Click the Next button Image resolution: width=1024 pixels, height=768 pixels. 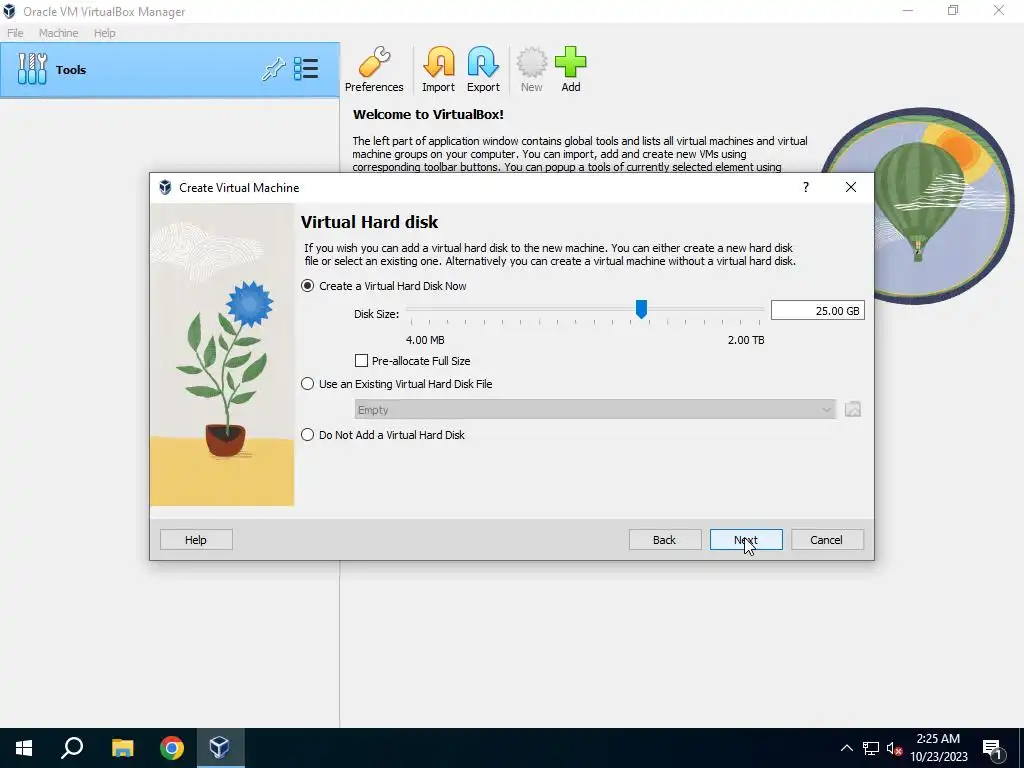[x=746, y=539]
